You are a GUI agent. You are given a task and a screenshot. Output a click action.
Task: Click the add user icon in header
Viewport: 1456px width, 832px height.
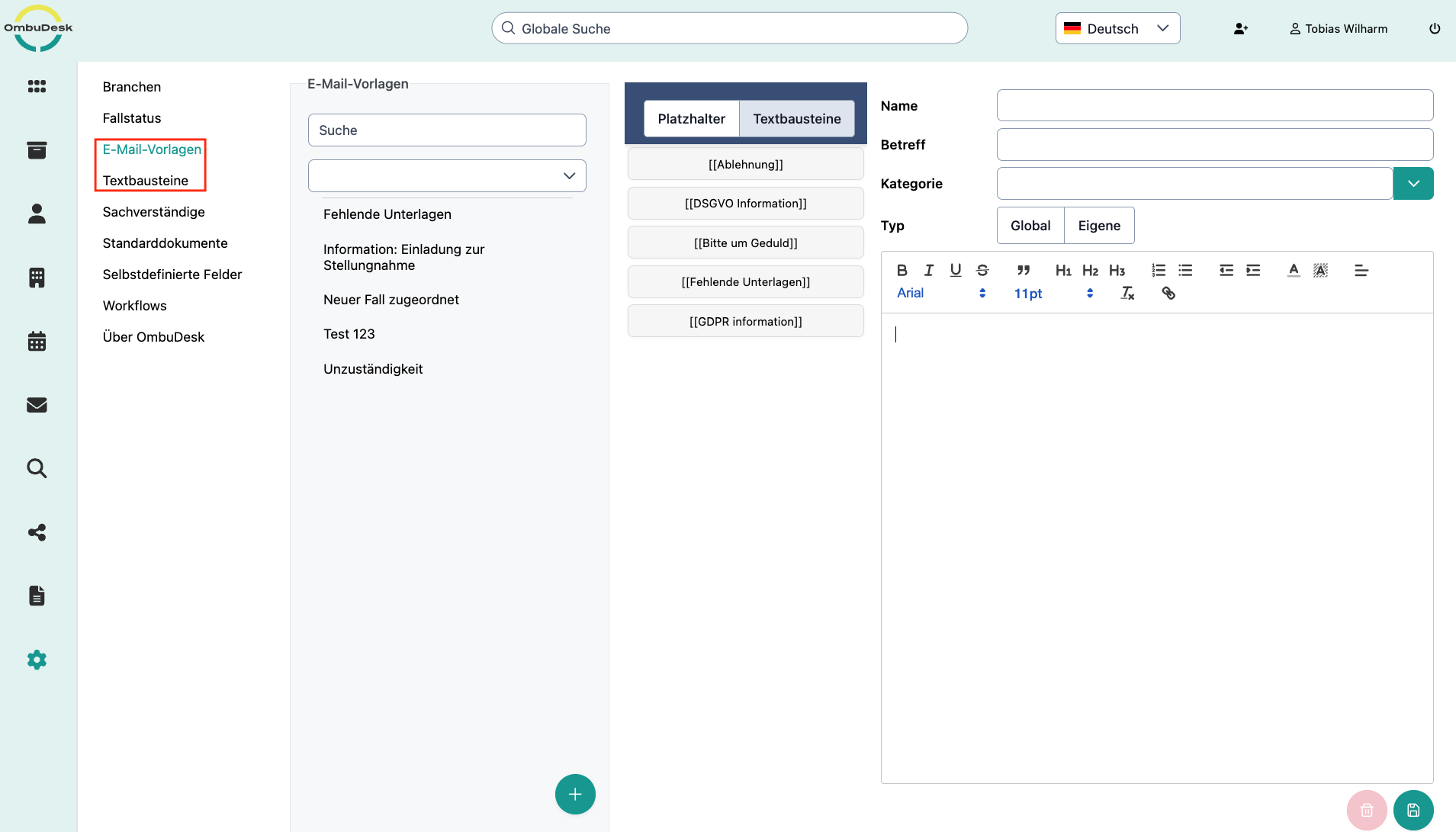point(1241,29)
